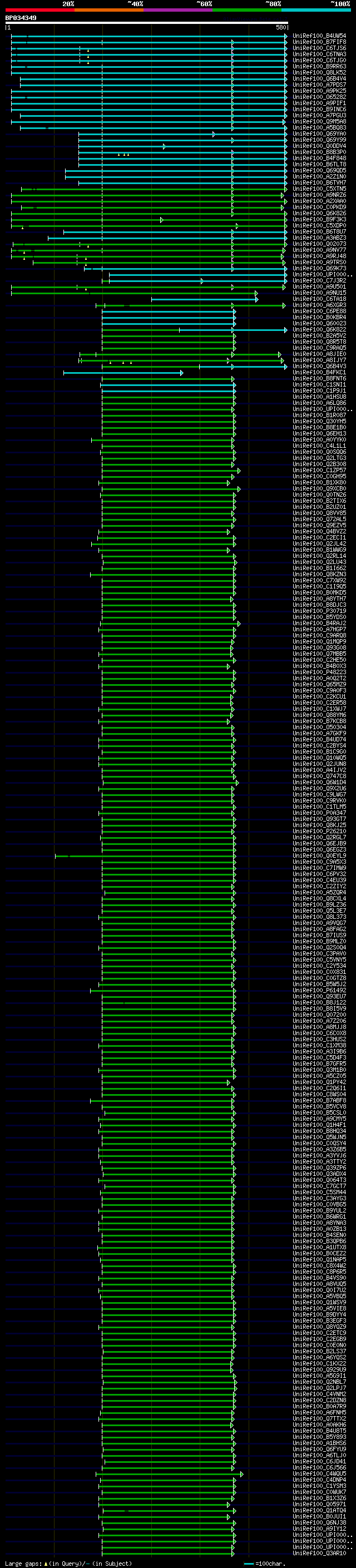The image size is (356, 1568).
Task: Select hit label UniRef100_Q2JL42
Action: [x=319, y=543]
